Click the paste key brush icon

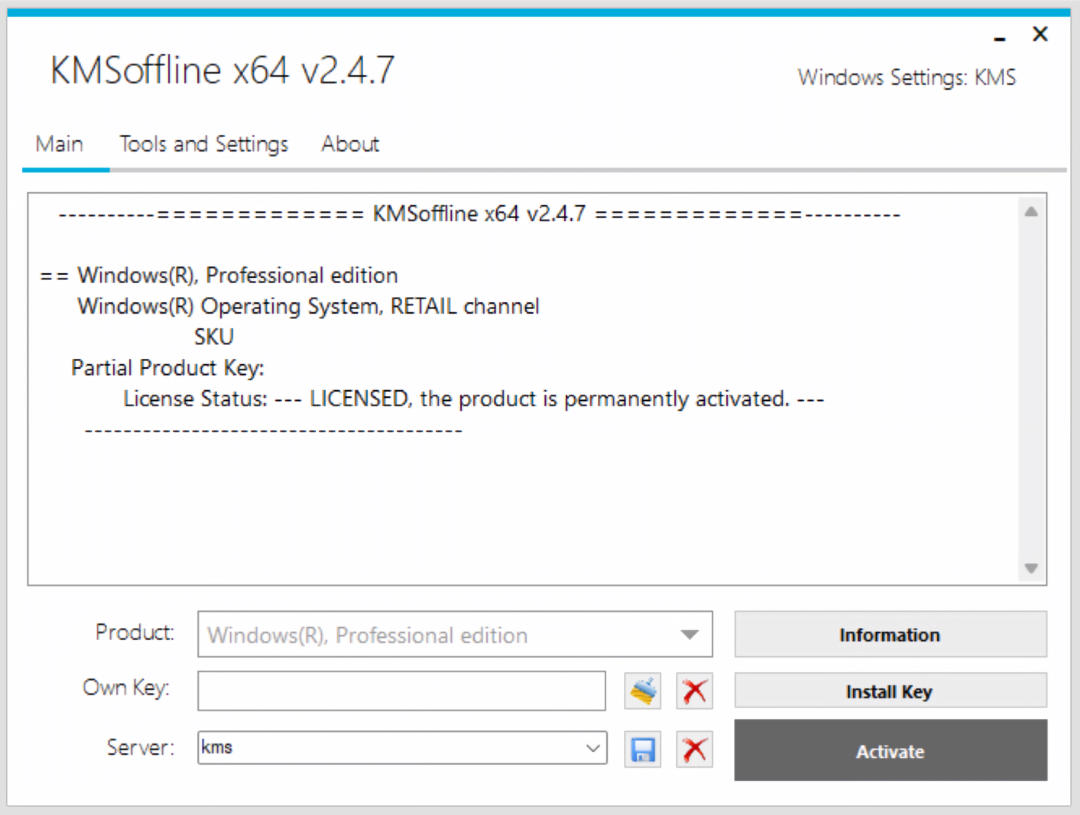[x=643, y=691]
